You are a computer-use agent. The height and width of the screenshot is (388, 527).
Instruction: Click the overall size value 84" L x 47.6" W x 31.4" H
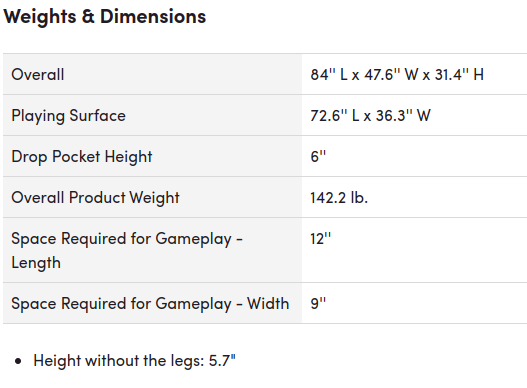397,74
